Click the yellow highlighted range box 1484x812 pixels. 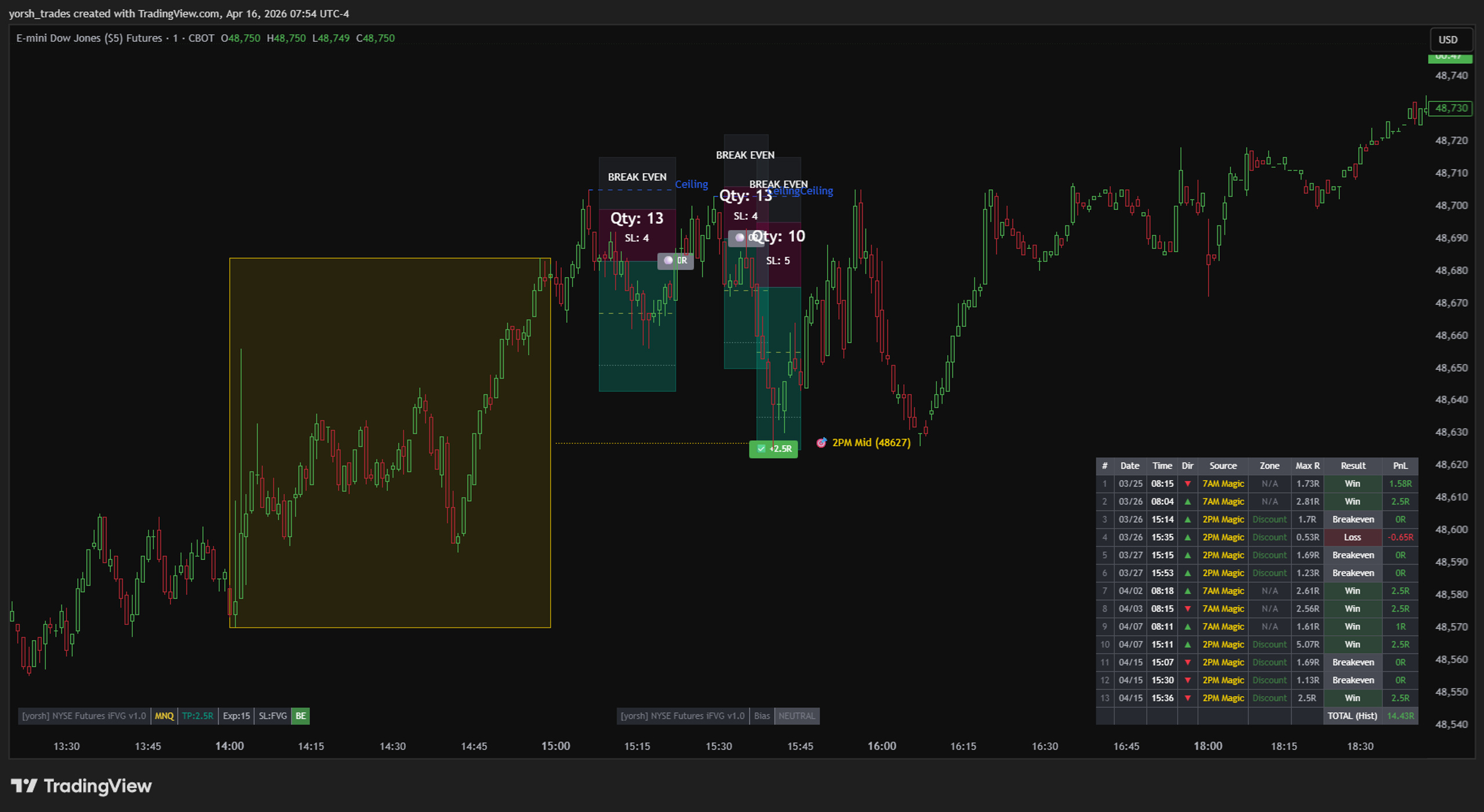pyautogui.click(x=390, y=443)
